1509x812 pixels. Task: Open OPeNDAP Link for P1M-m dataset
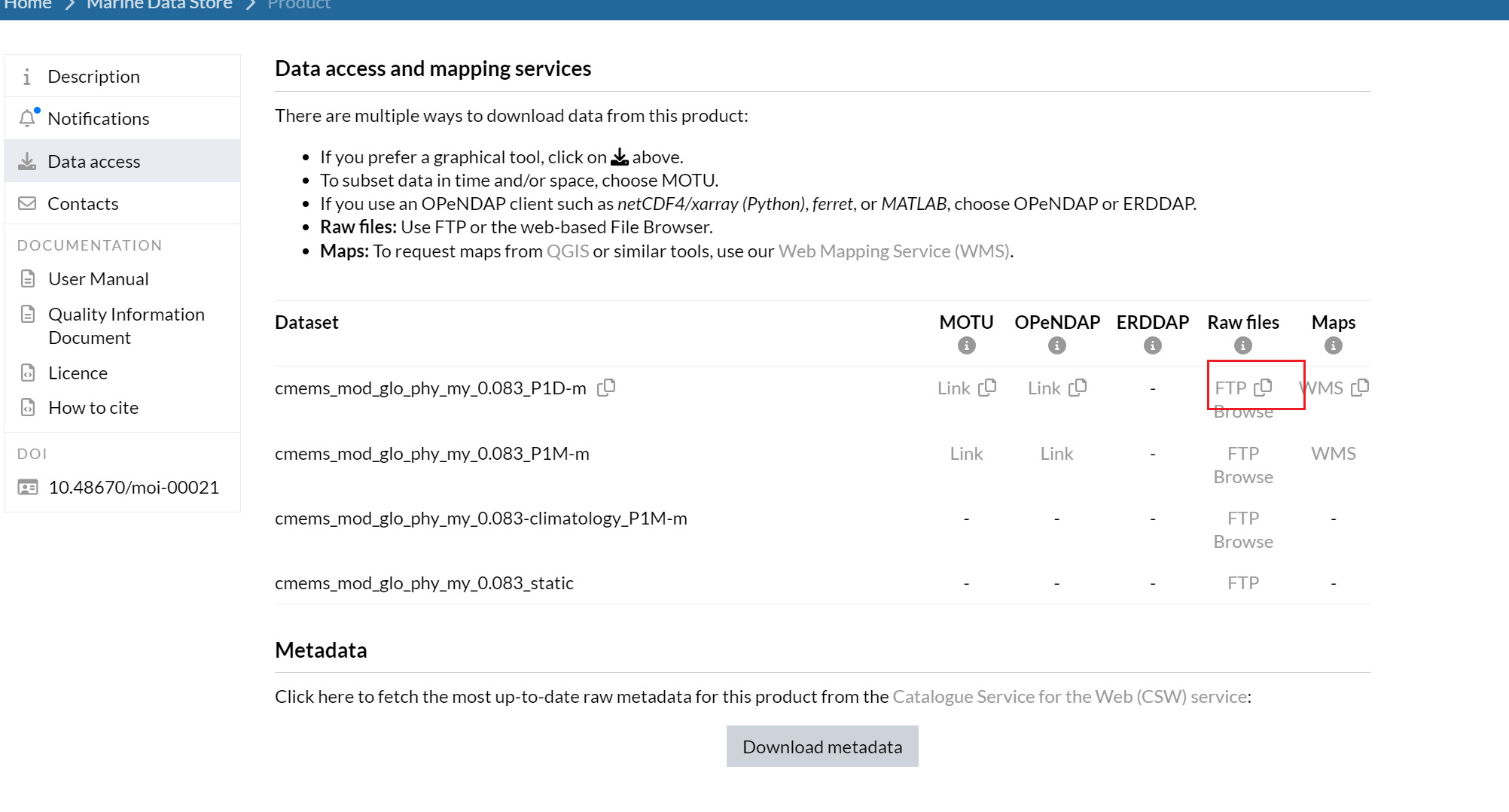(1056, 454)
